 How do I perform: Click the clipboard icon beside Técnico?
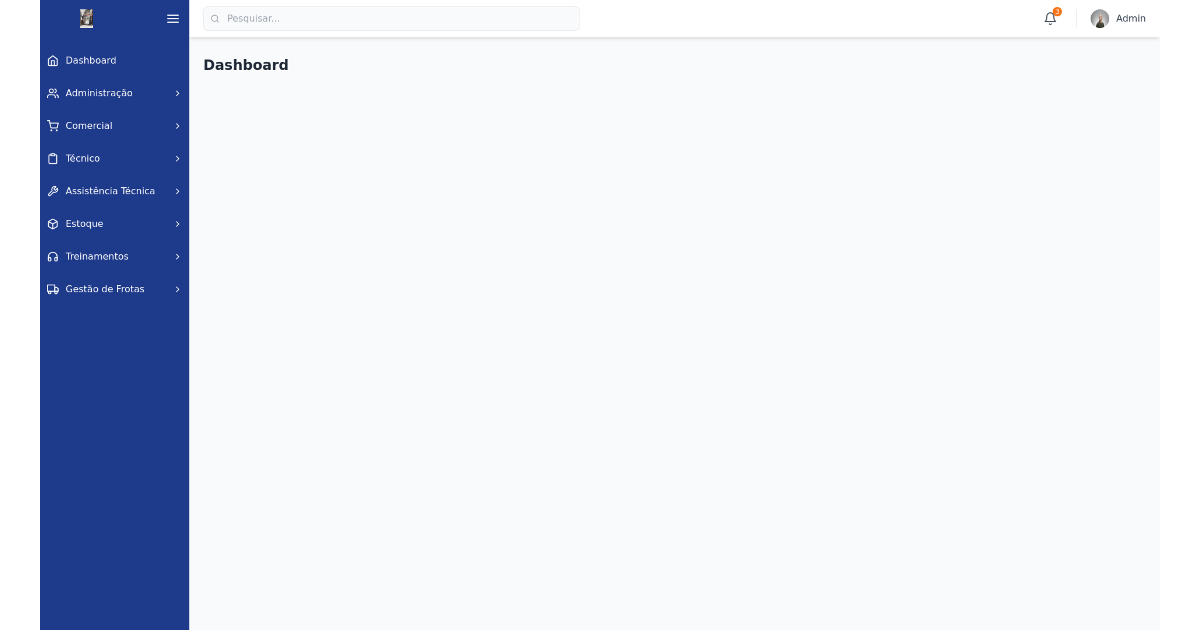point(52,158)
